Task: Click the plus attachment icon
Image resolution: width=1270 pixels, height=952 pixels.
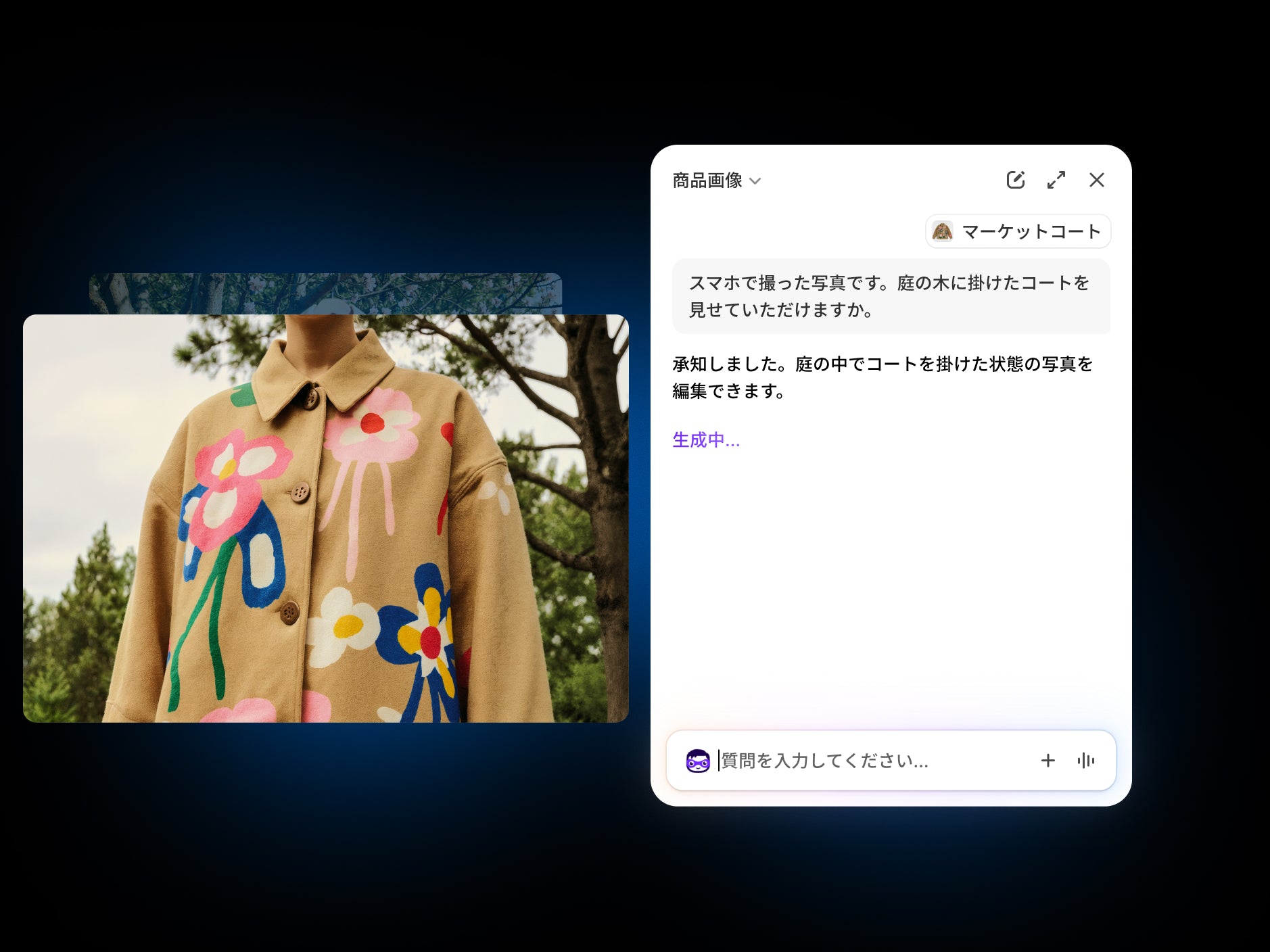Action: 1048,761
